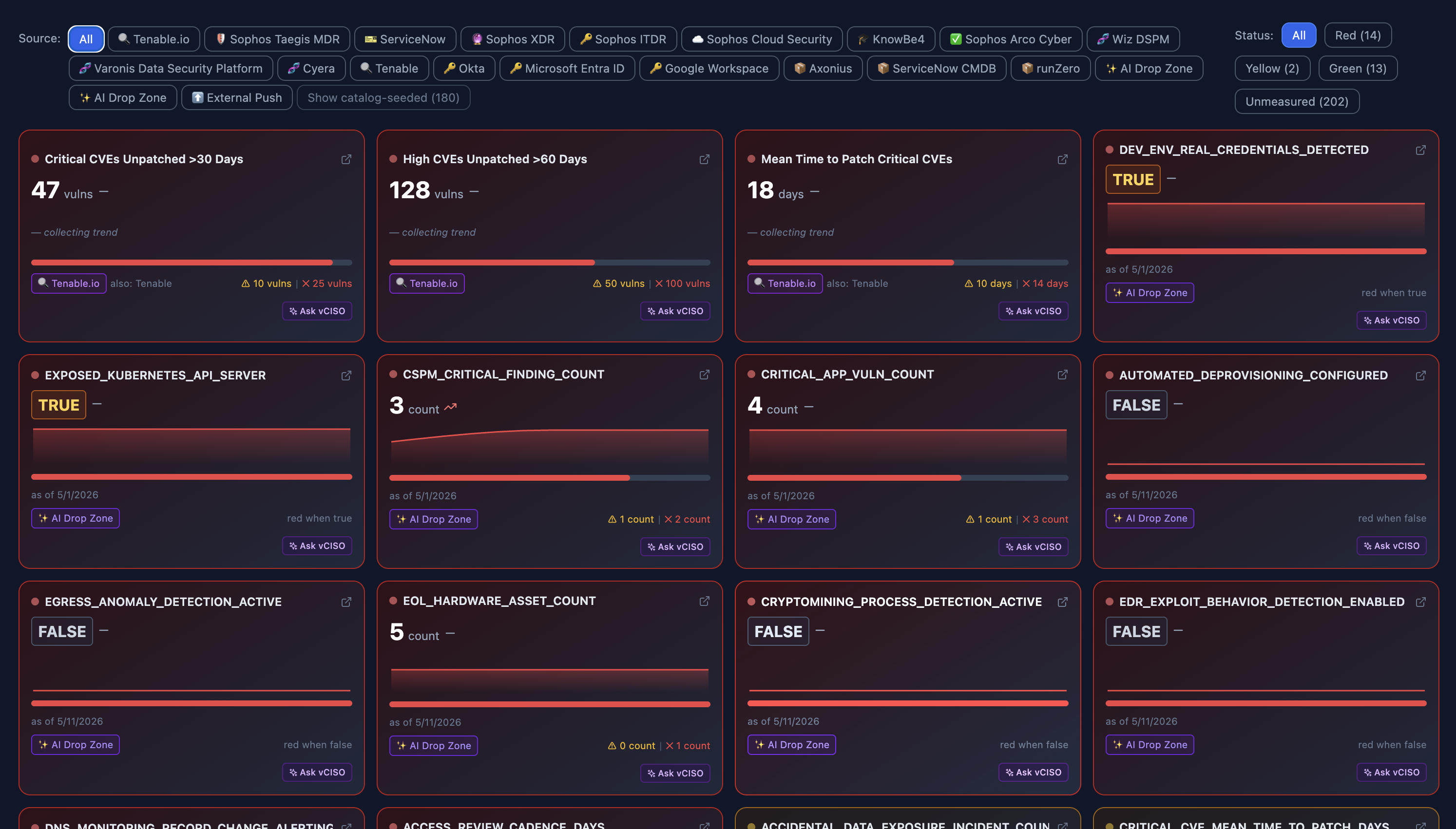
Task: Open EXPOSED_KUBERNETES_API_SERVER external link icon
Action: 346,375
